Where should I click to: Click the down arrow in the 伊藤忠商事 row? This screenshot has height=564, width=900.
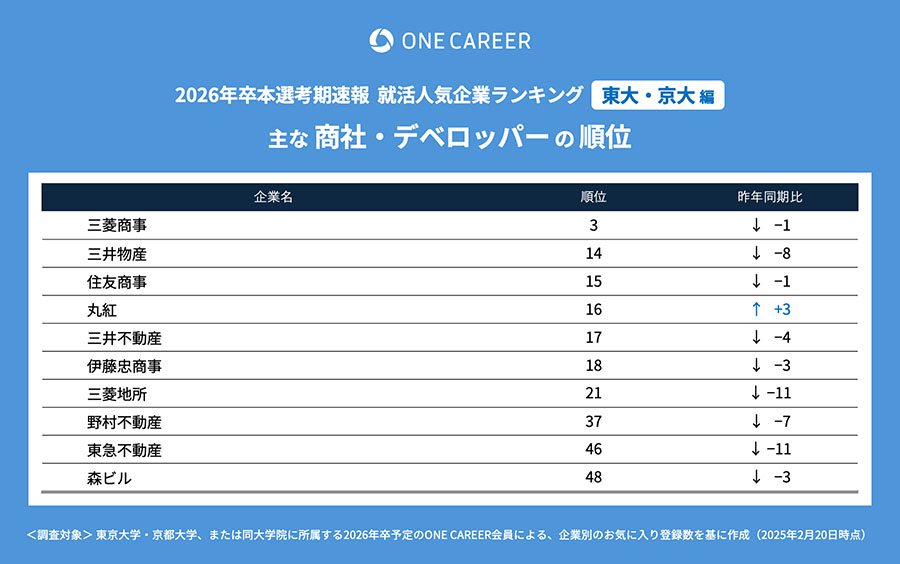[756, 366]
